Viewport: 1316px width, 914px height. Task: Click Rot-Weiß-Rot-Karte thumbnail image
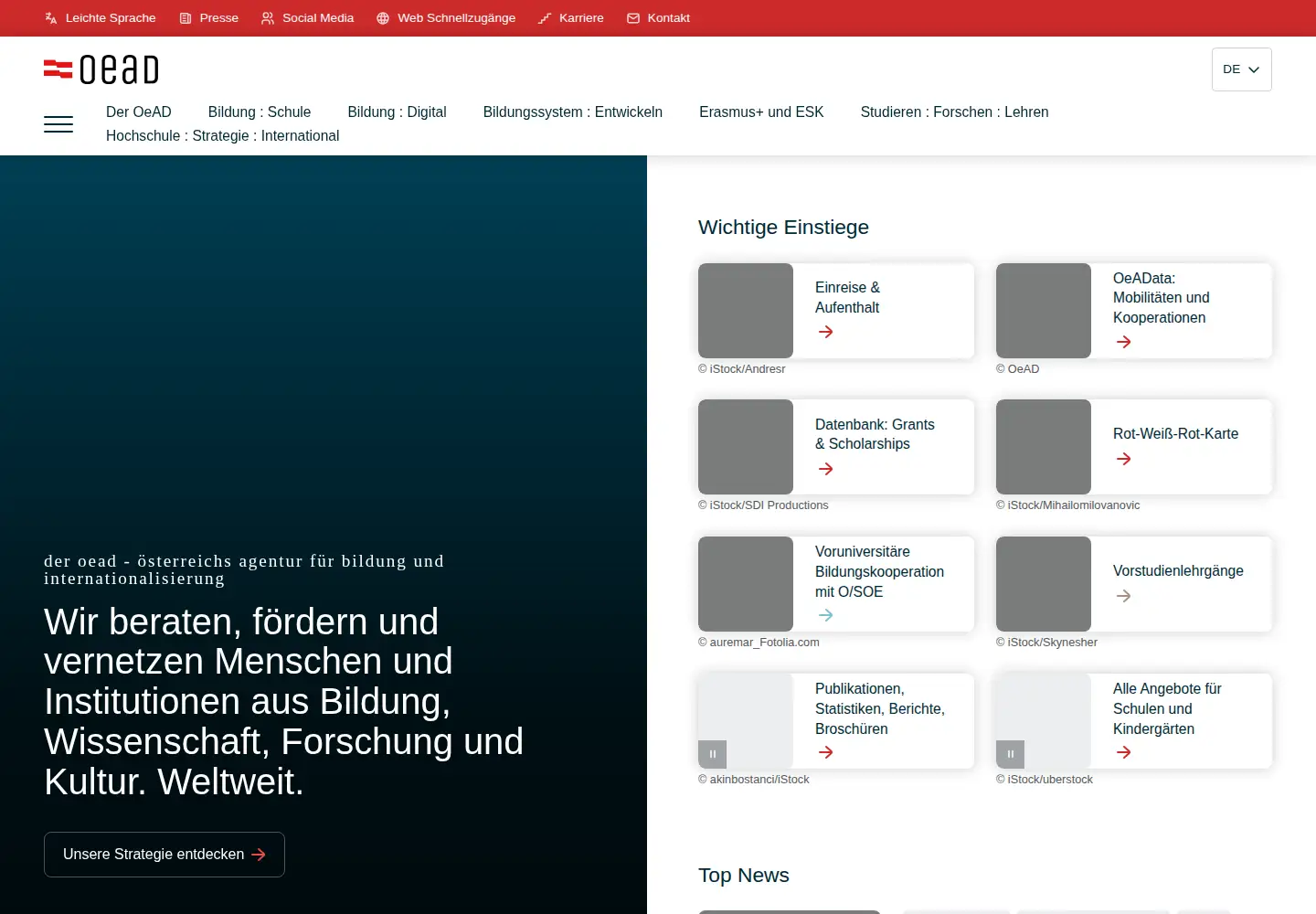(1044, 447)
